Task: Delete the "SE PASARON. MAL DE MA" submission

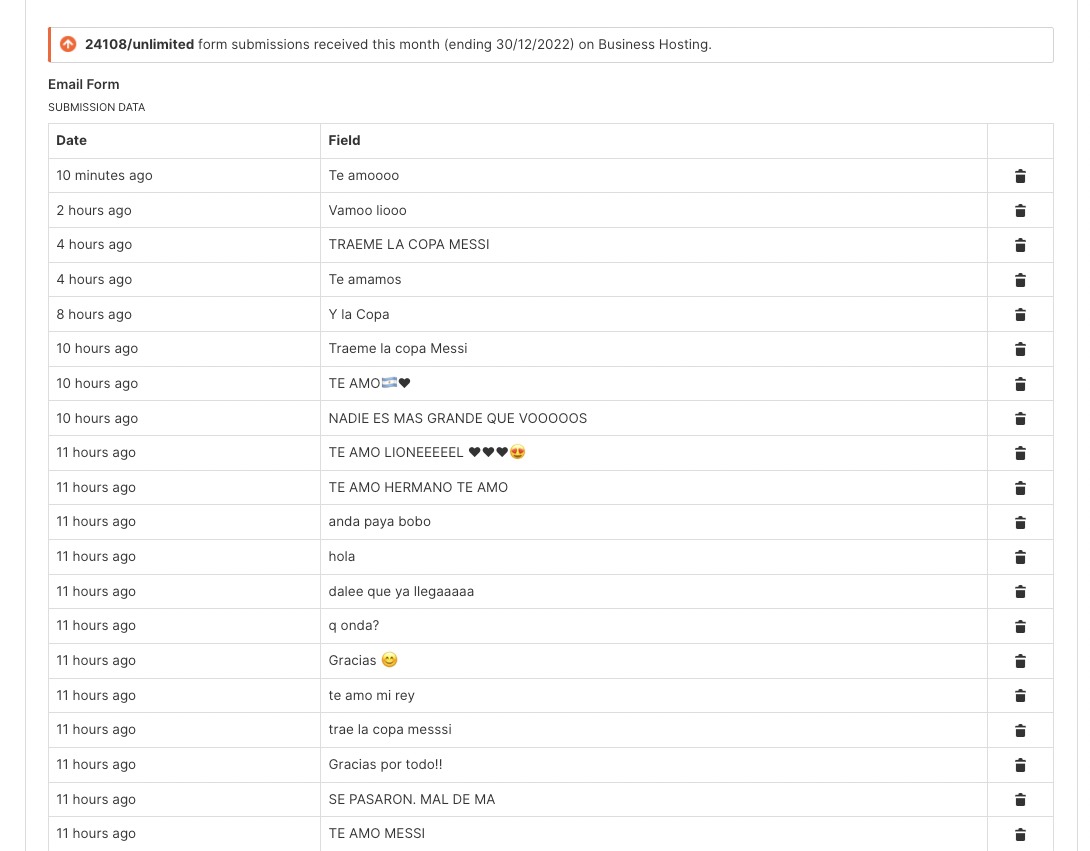Action: 1020,799
